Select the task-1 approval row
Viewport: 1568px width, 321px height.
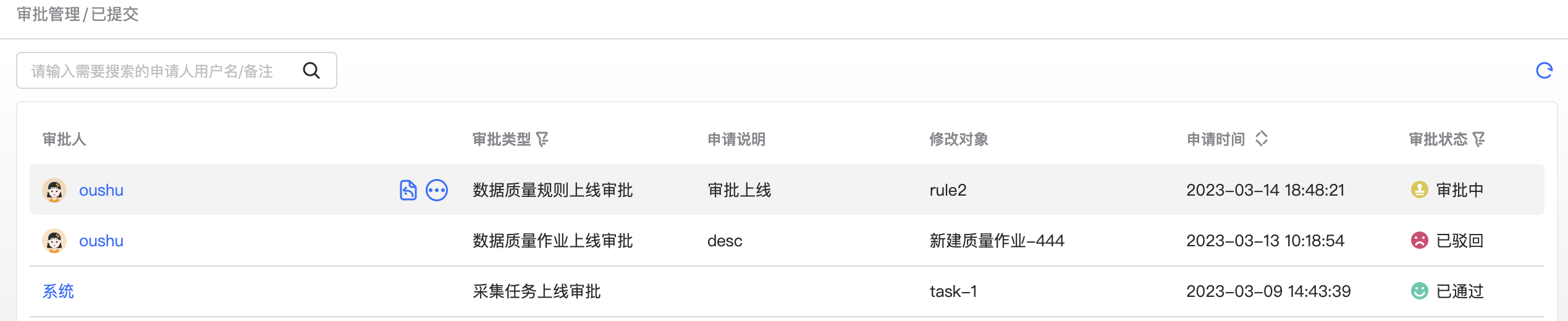click(x=787, y=291)
